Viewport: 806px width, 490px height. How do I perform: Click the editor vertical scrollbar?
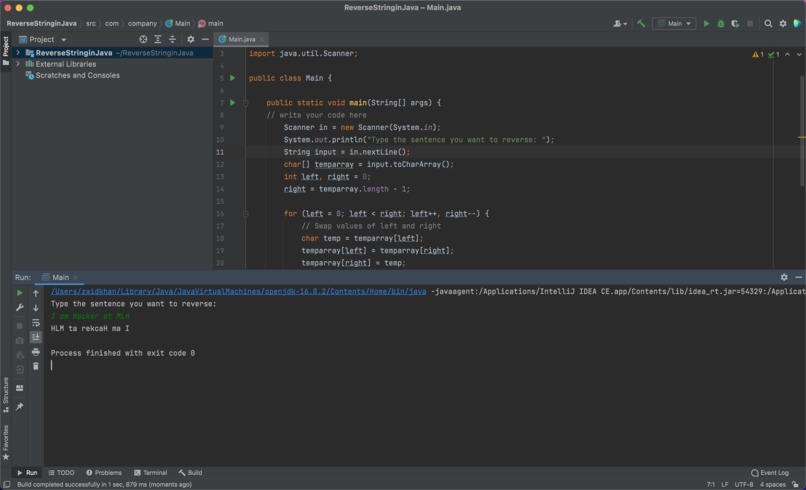tap(802, 131)
